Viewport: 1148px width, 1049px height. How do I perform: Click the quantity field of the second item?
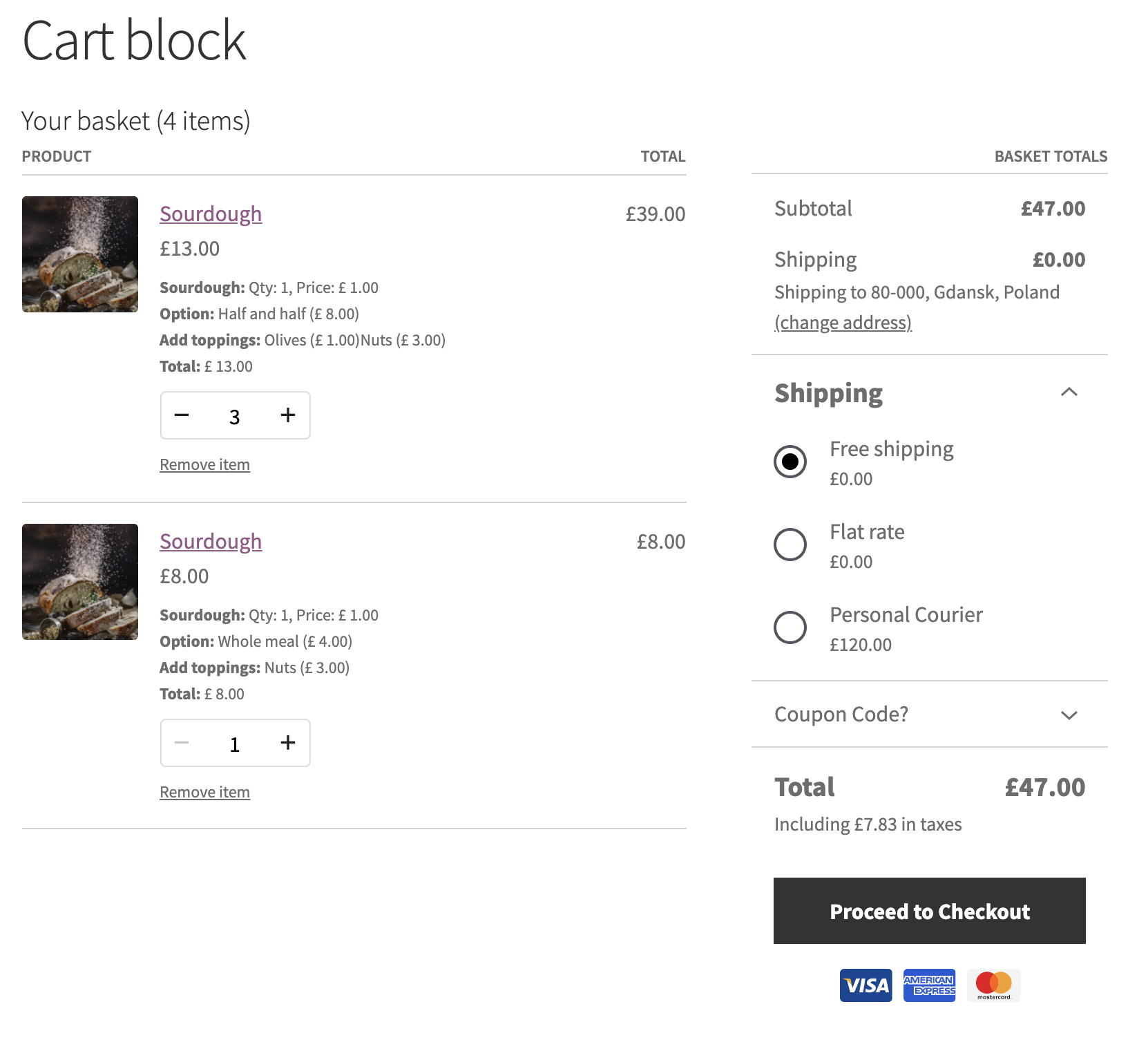(235, 743)
